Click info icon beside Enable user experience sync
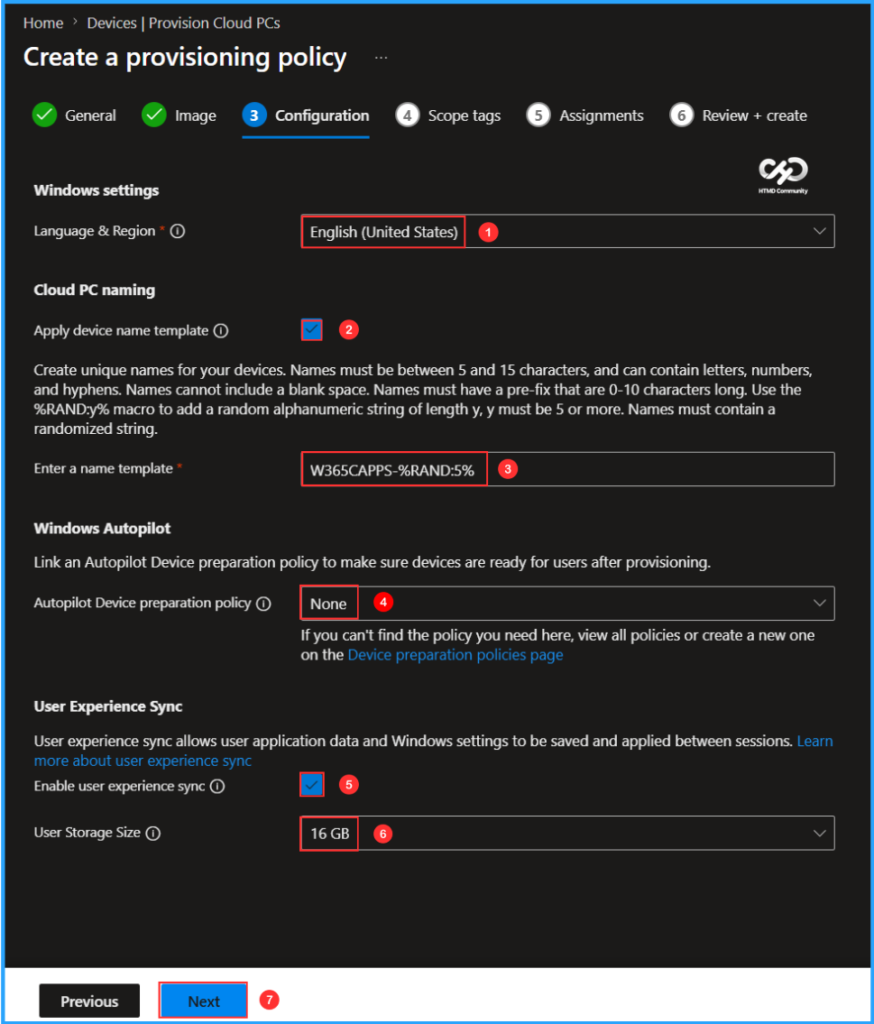 [x=218, y=786]
